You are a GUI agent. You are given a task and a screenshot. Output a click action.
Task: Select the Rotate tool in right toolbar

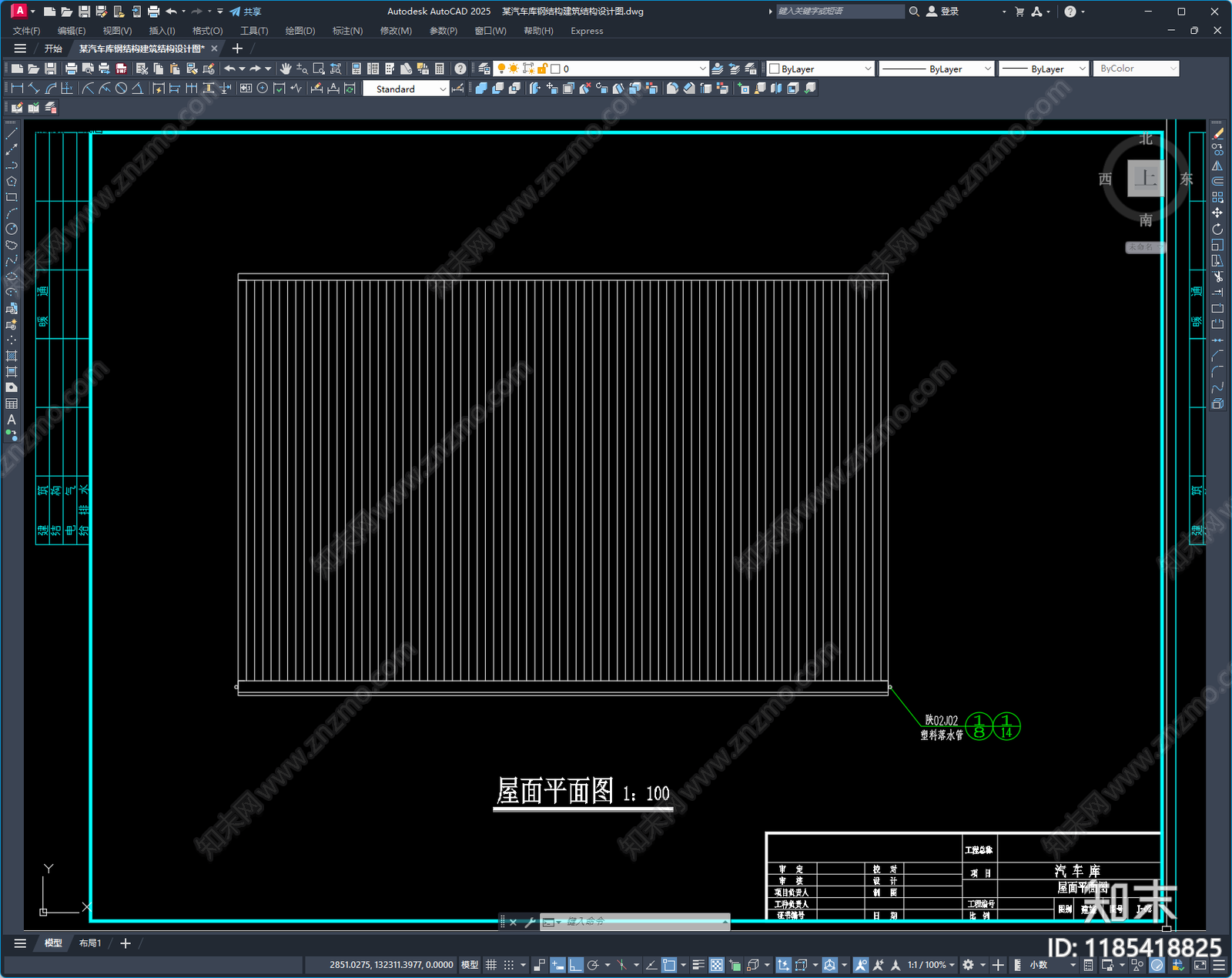pos(1217,229)
